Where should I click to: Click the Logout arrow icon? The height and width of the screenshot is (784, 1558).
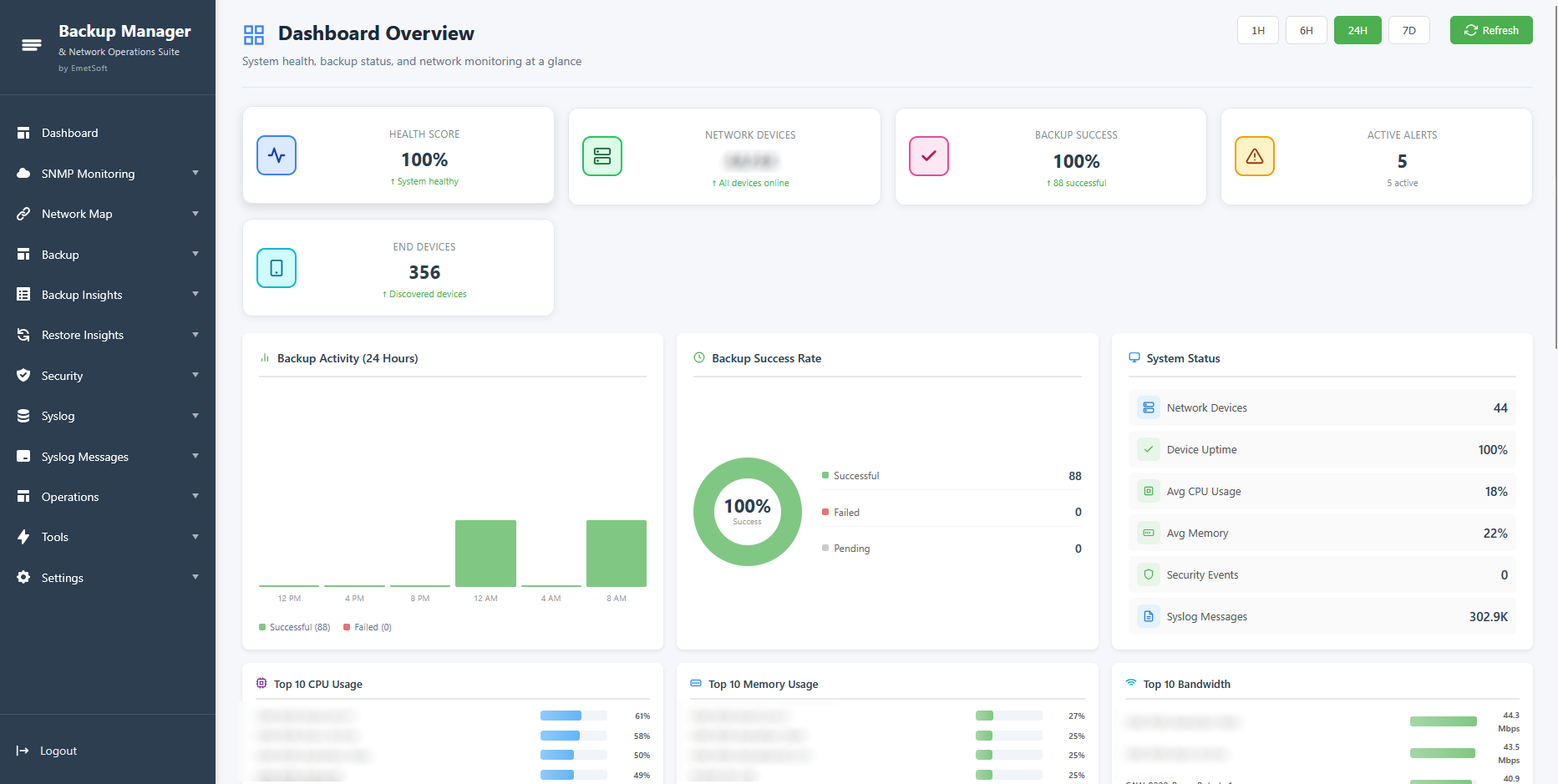(23, 751)
